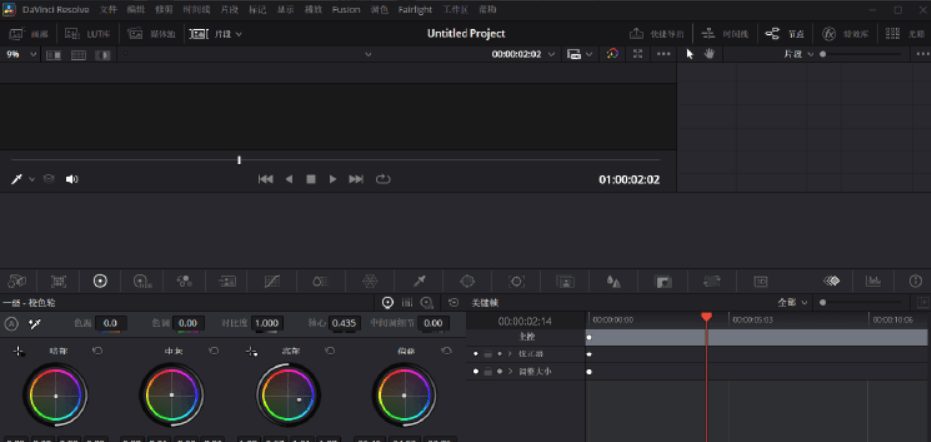
Task: Show the Scopes palette icon
Action: click(x=873, y=281)
